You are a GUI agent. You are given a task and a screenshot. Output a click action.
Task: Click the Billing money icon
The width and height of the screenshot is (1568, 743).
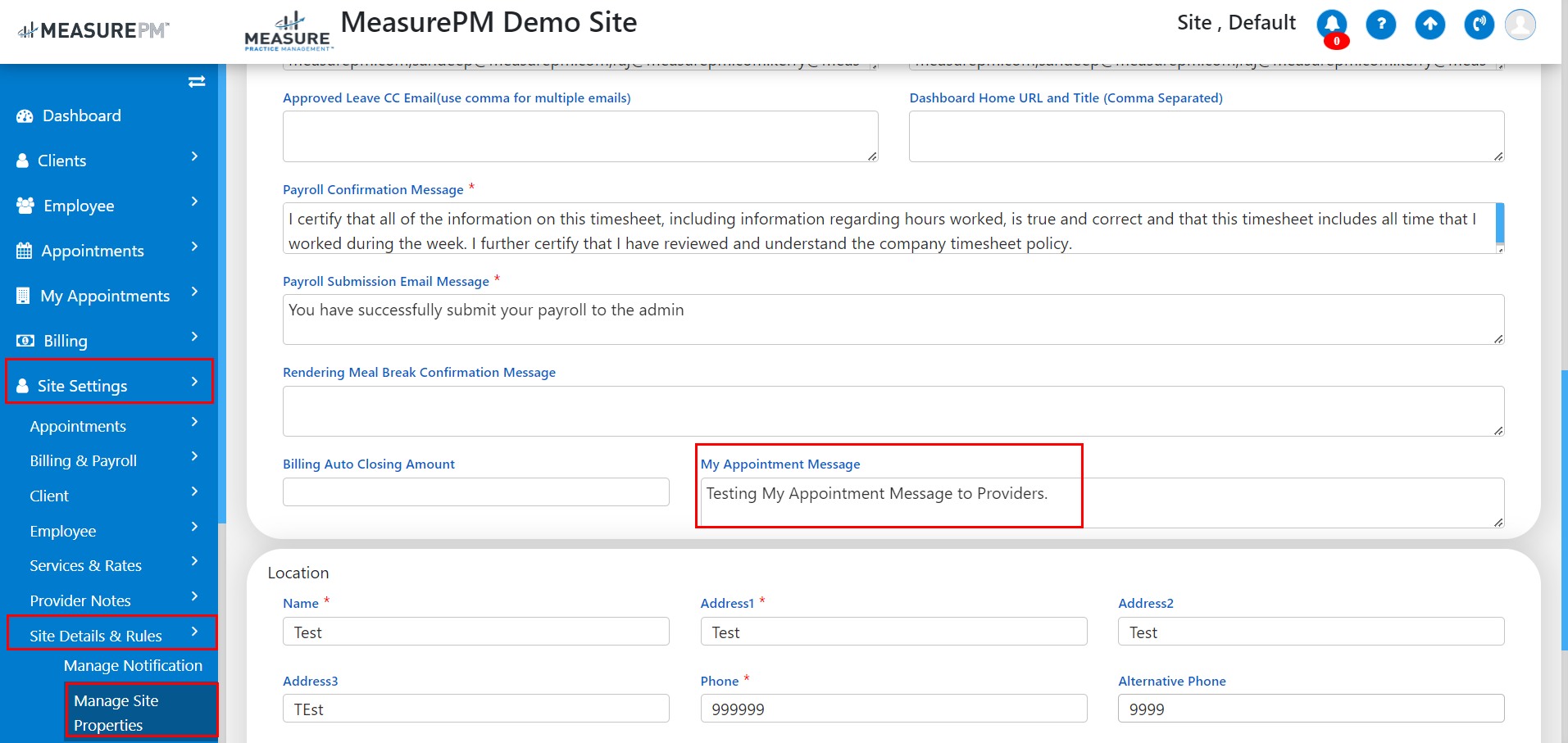coord(25,341)
